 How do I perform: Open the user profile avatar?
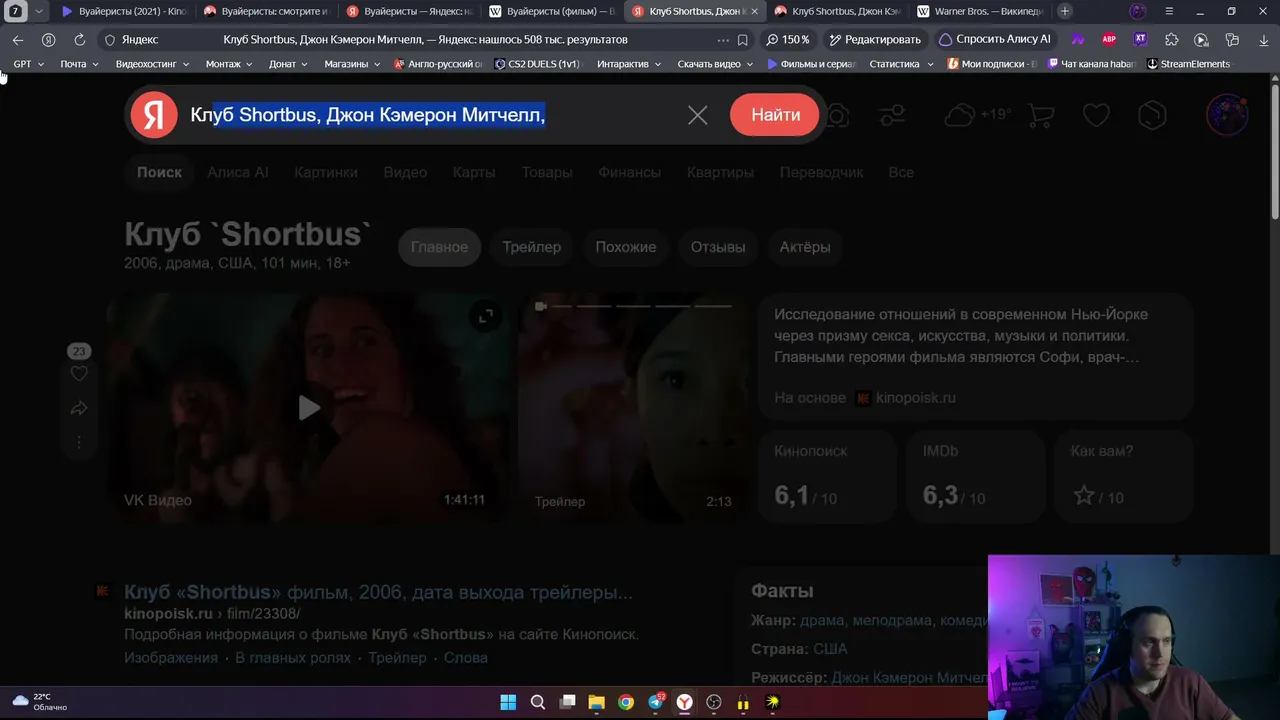coord(1227,115)
